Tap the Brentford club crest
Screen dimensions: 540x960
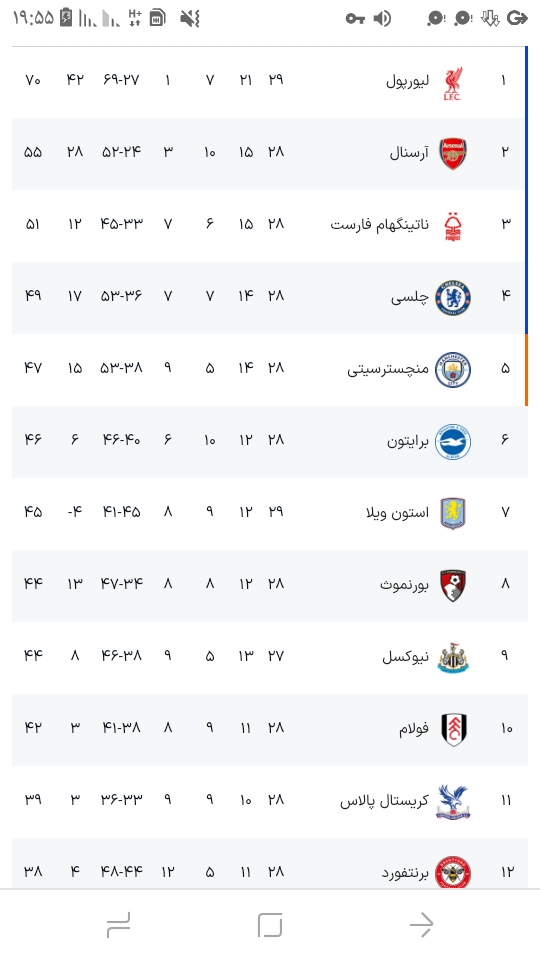coord(453,872)
